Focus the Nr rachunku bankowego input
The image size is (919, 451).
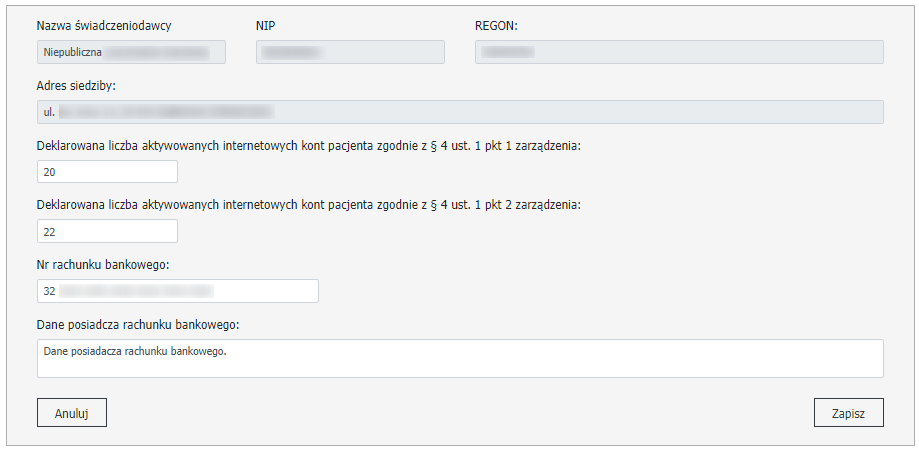click(177, 291)
